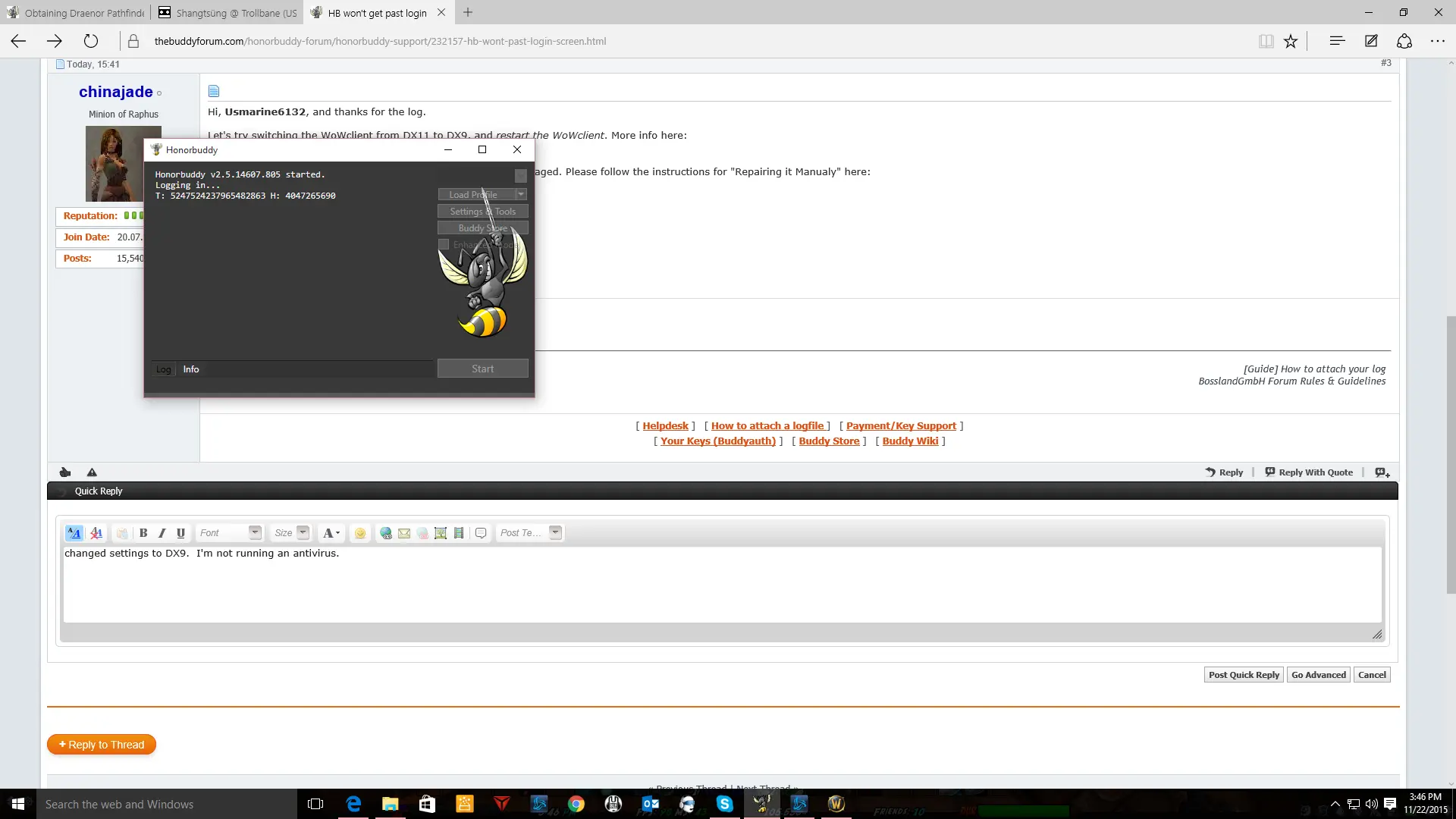Go back in browser
The image size is (1456, 819).
18,41
